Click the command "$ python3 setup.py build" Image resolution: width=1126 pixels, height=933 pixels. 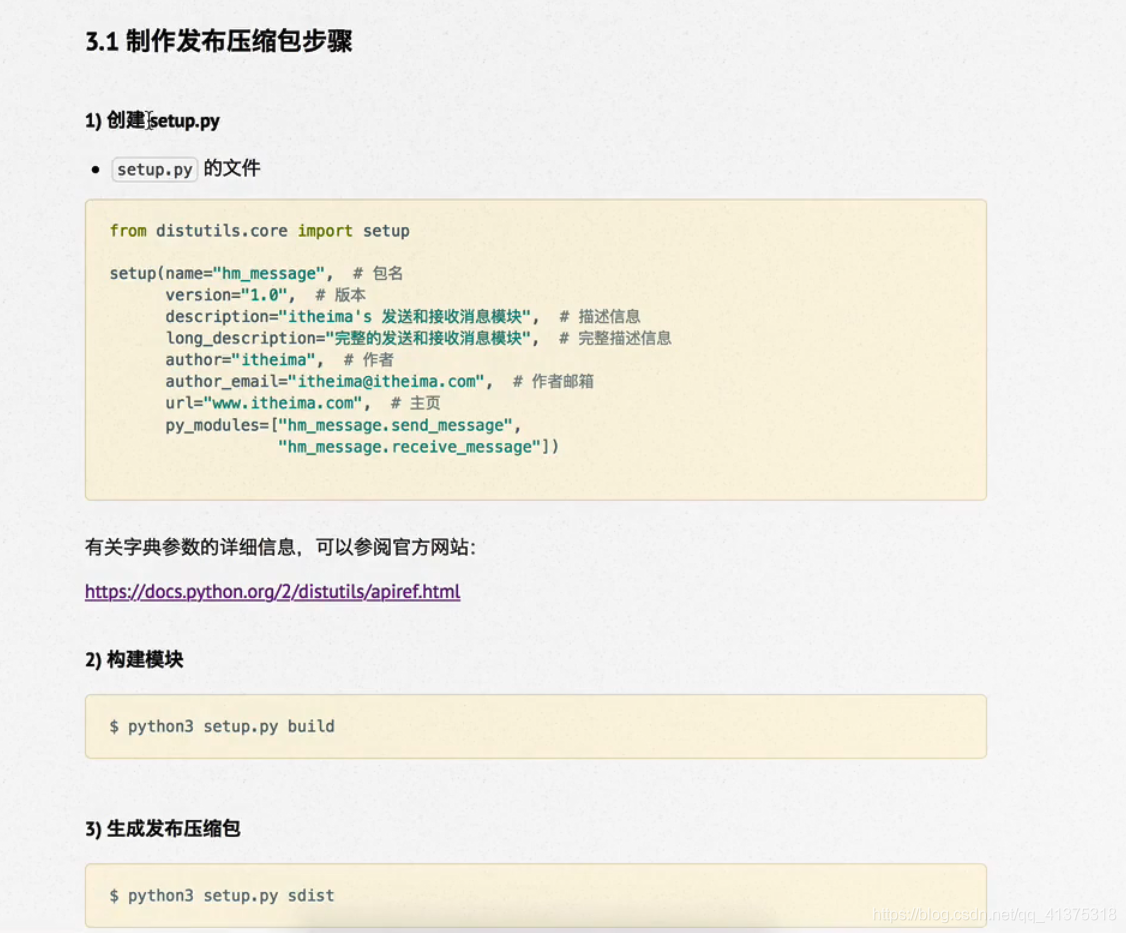click(222, 726)
